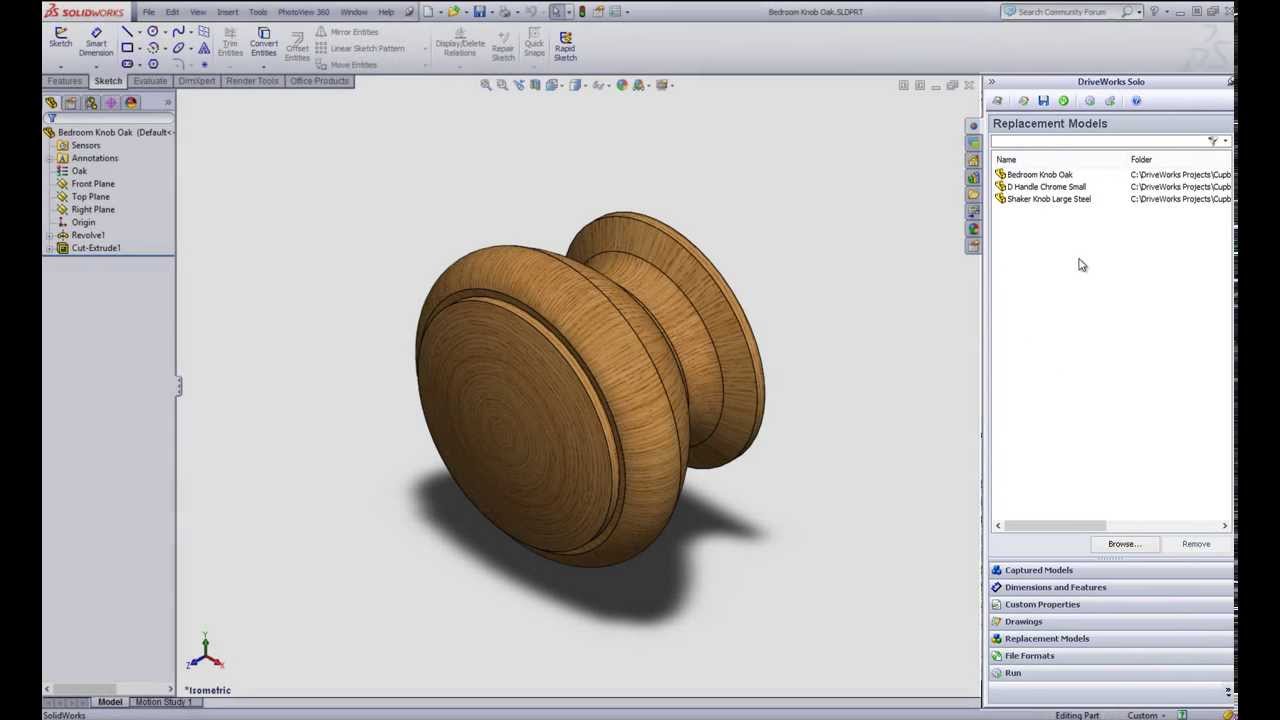
Task: Expand the Revolve1 feature node
Action: [49, 235]
